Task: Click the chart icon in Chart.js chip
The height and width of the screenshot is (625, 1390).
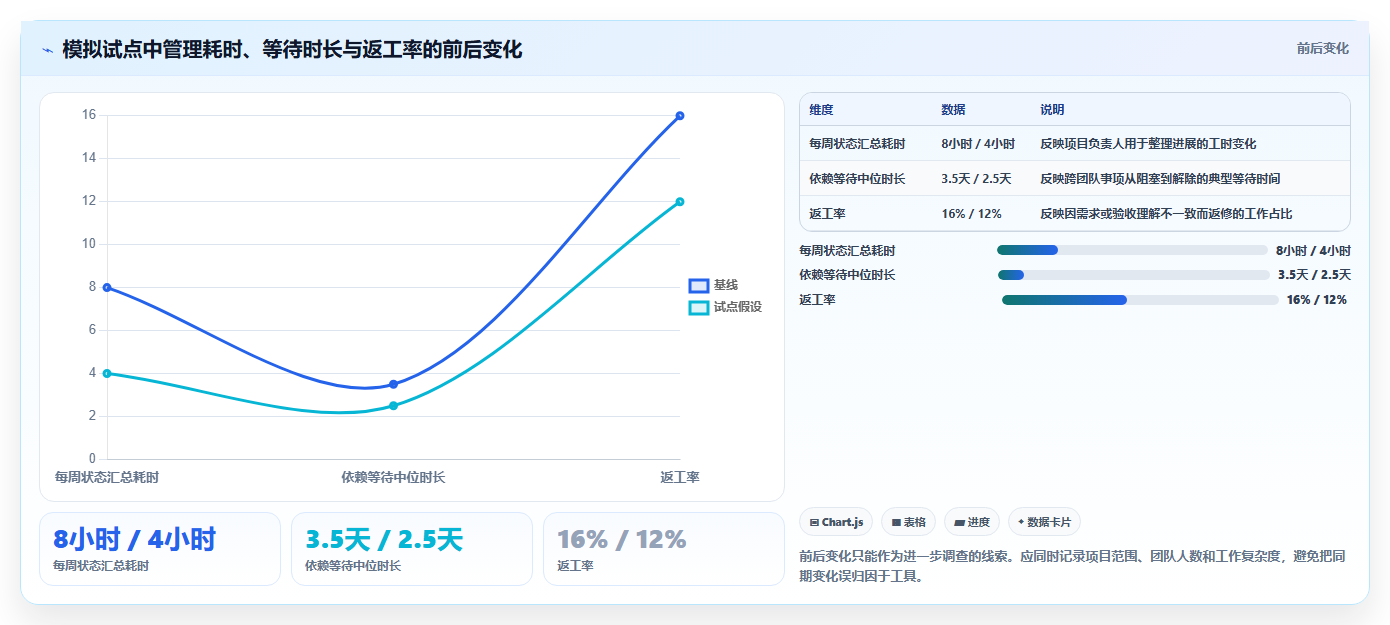Action: [x=814, y=522]
